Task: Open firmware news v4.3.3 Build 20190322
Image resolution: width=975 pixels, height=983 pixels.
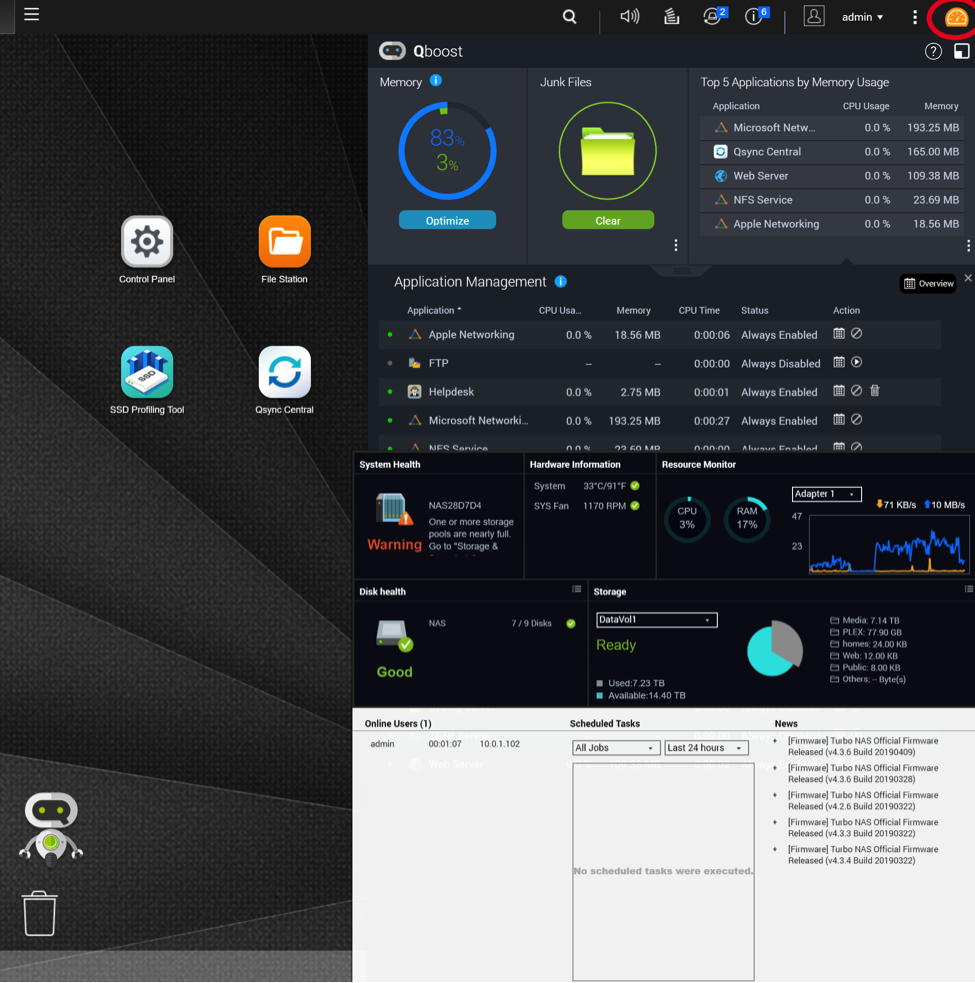Action: [863, 828]
